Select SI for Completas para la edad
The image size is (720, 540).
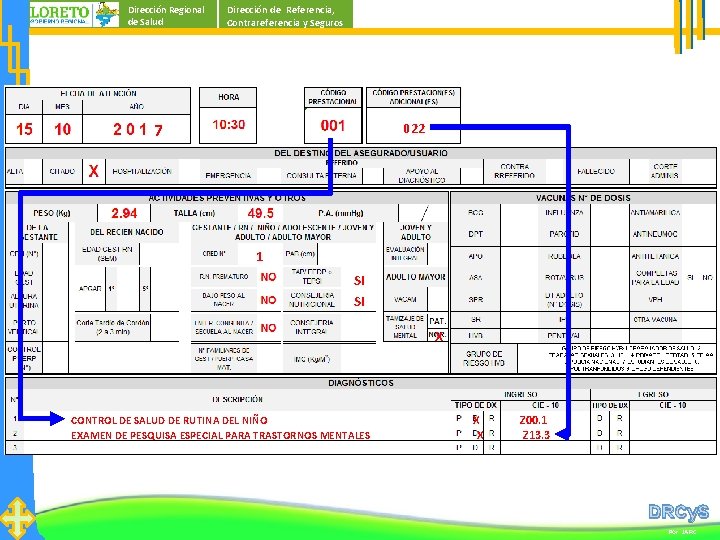click(x=690, y=277)
